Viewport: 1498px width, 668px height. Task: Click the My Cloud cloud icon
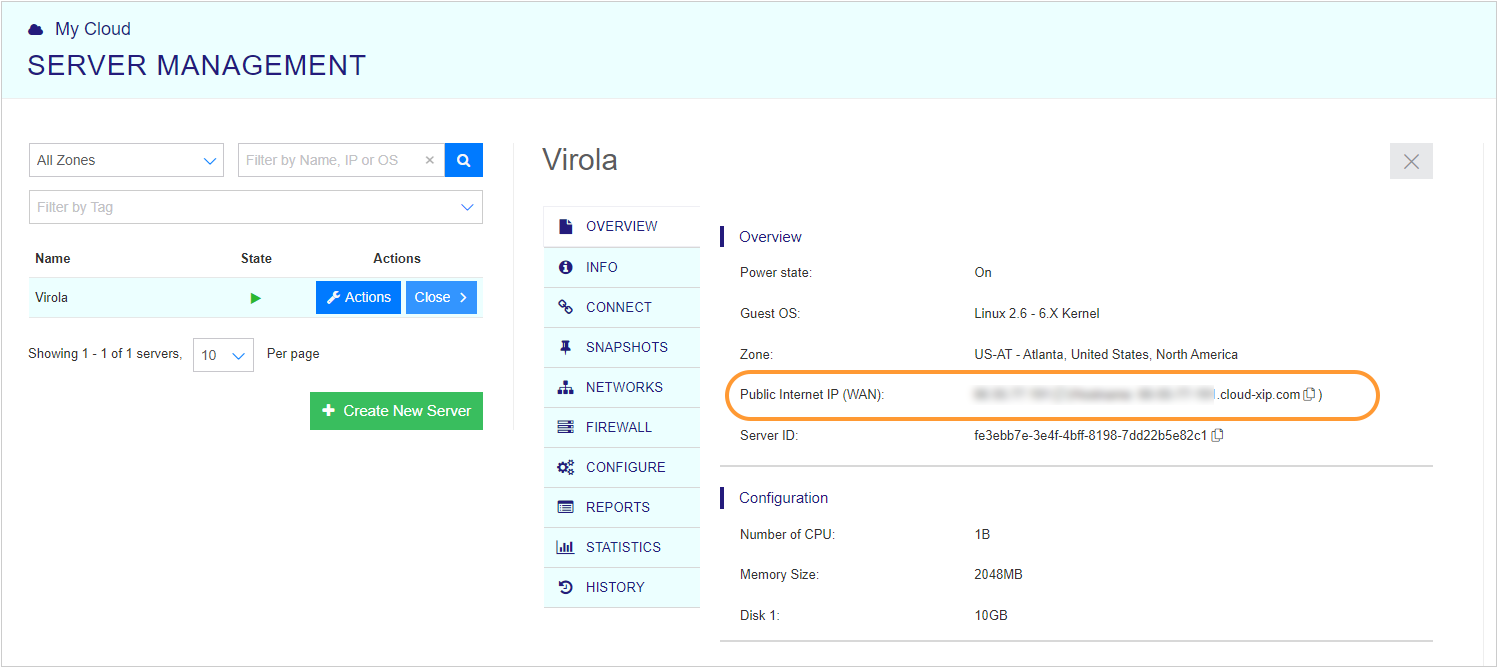click(x=36, y=30)
